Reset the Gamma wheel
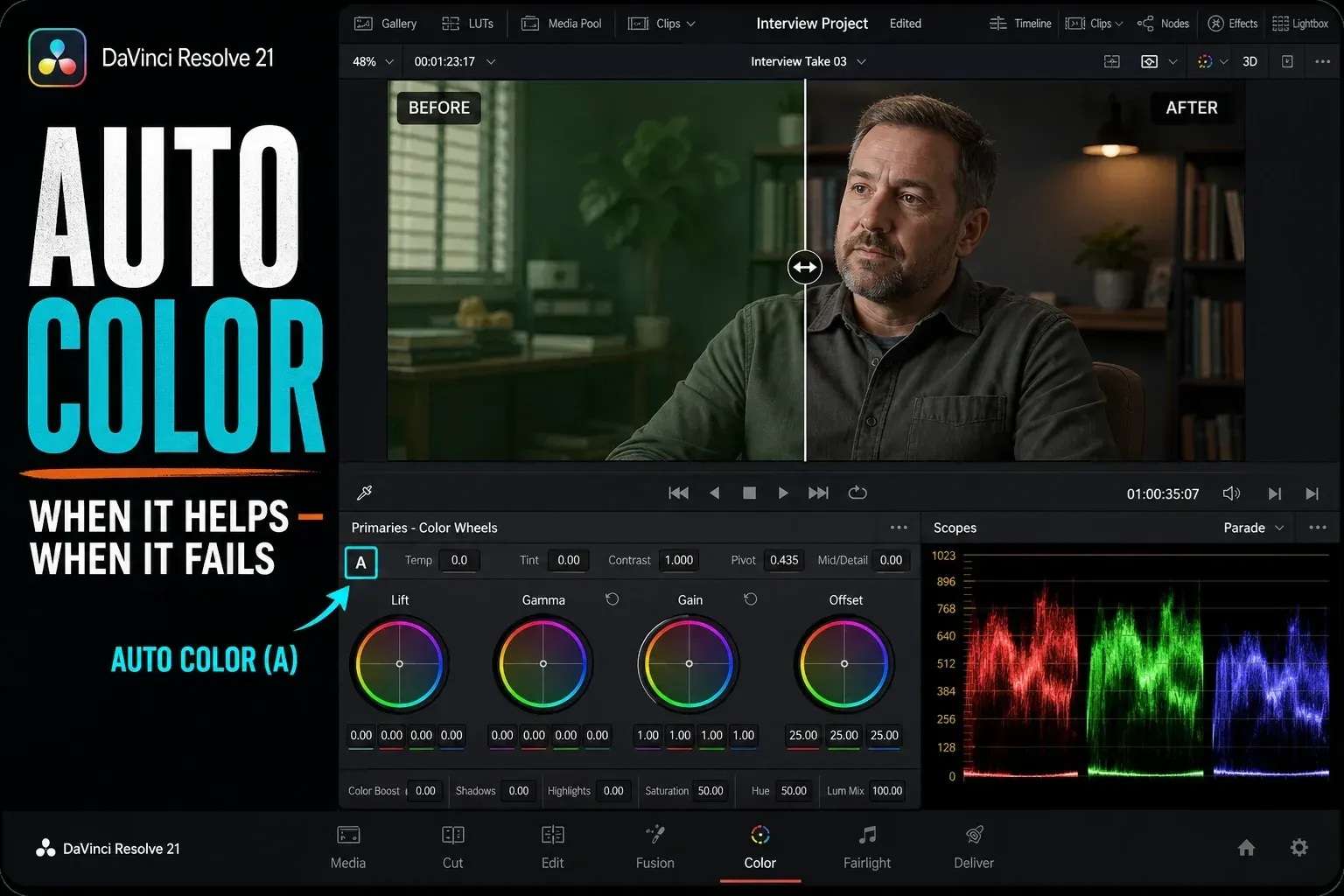Screen dimensions: 1344x896 [612, 599]
